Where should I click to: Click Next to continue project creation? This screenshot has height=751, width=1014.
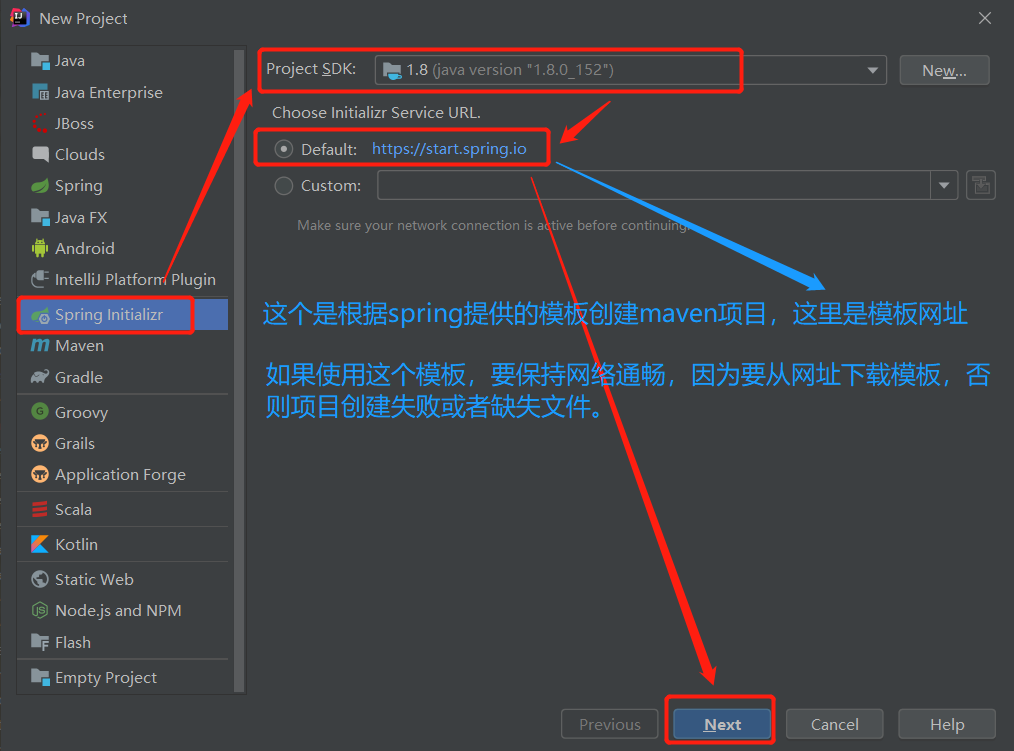(720, 723)
